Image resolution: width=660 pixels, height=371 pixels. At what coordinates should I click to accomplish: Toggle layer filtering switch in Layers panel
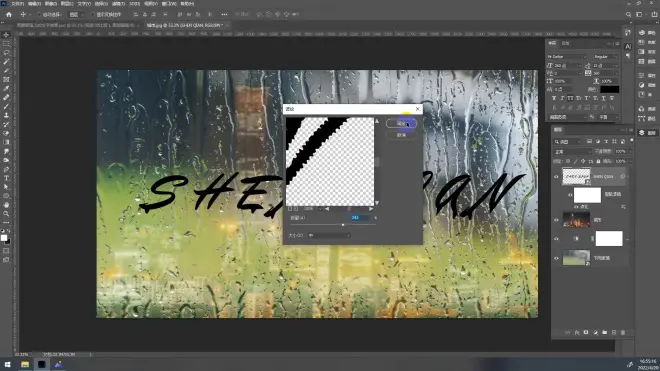(631, 141)
